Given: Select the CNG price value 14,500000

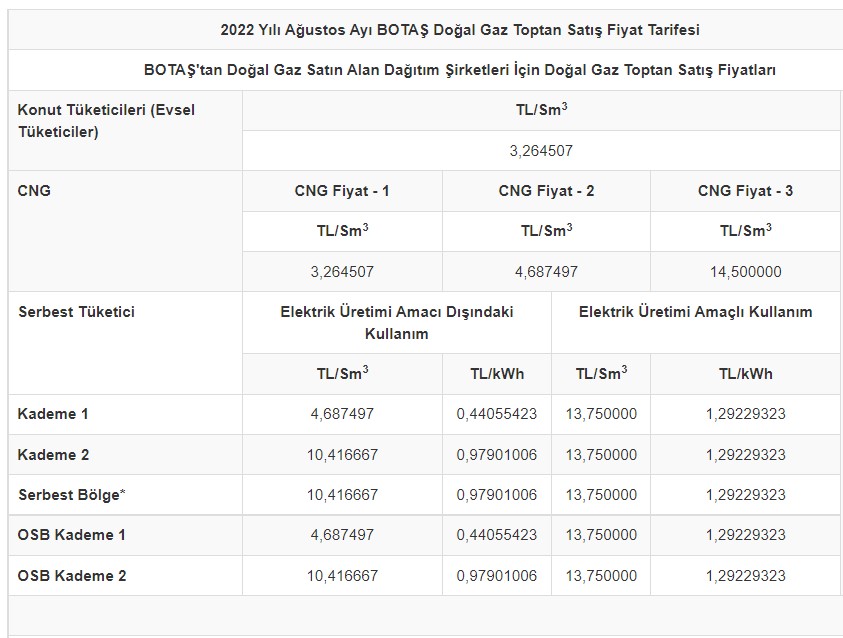Looking at the screenshot, I should tap(745, 272).
